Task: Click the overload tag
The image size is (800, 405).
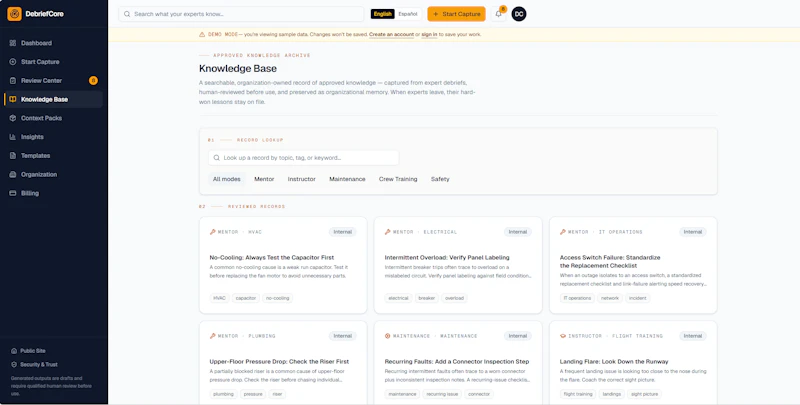Action: (454, 298)
